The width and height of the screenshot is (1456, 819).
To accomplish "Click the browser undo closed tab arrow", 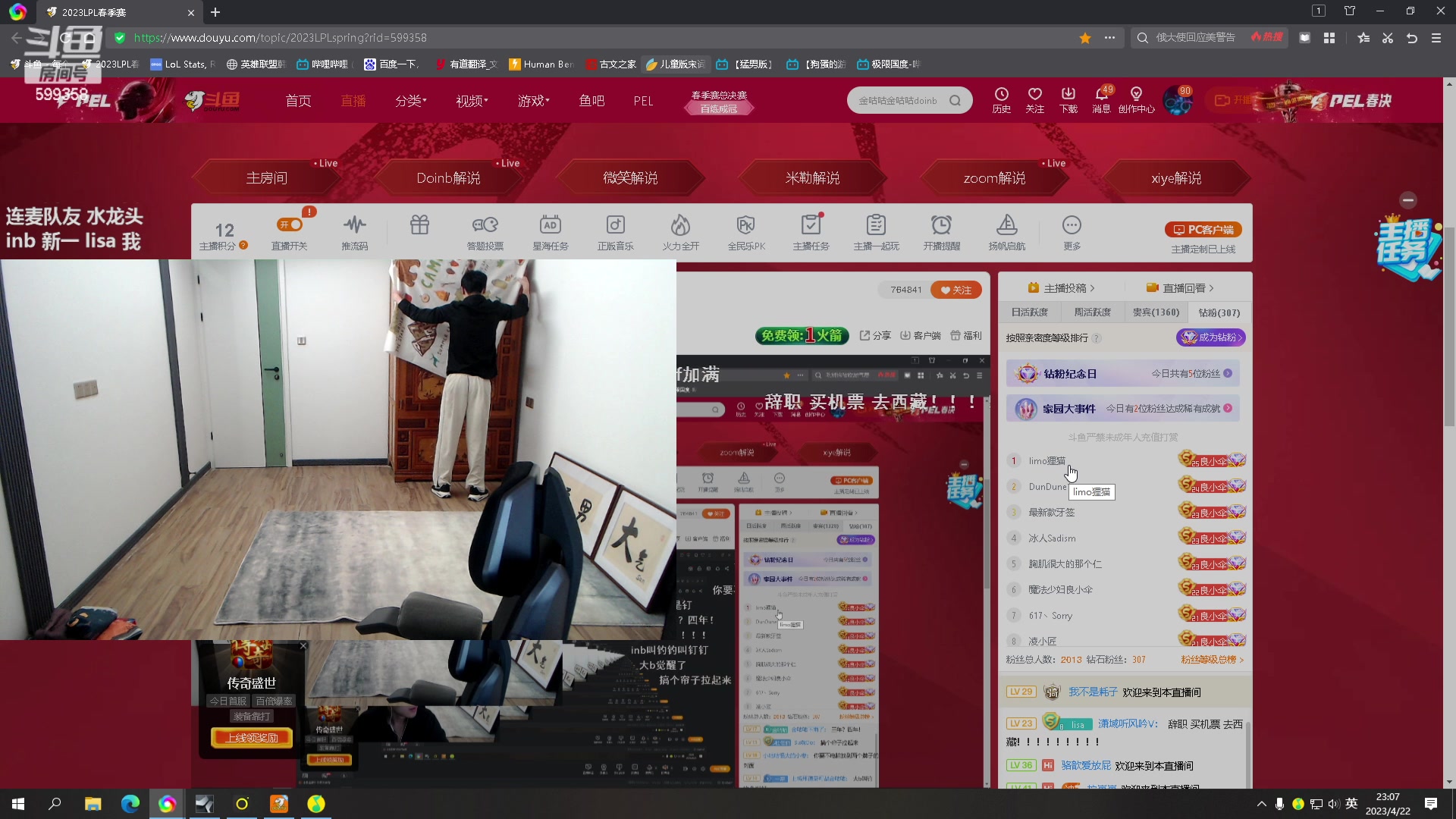I will [1412, 38].
